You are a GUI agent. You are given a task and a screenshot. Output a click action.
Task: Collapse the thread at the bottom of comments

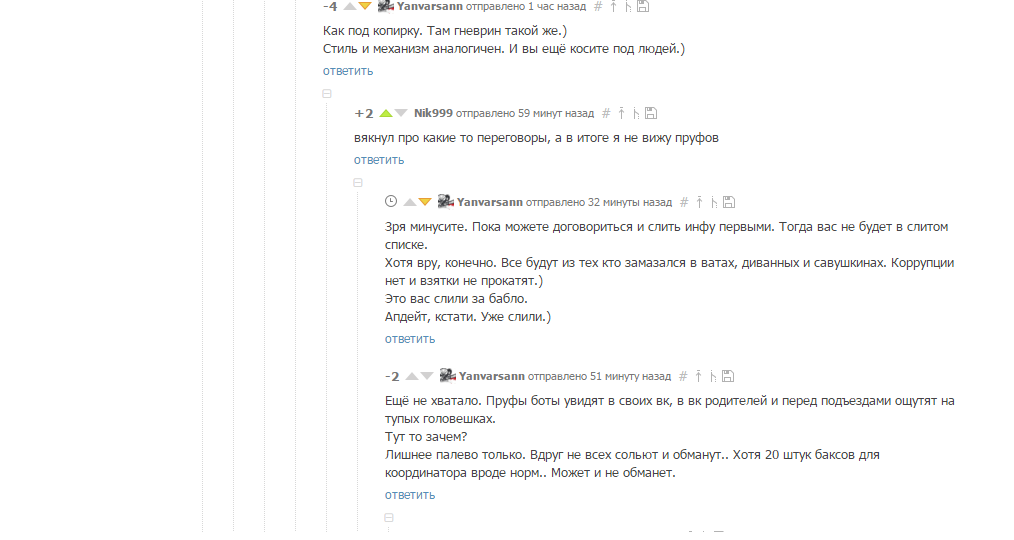(389, 517)
